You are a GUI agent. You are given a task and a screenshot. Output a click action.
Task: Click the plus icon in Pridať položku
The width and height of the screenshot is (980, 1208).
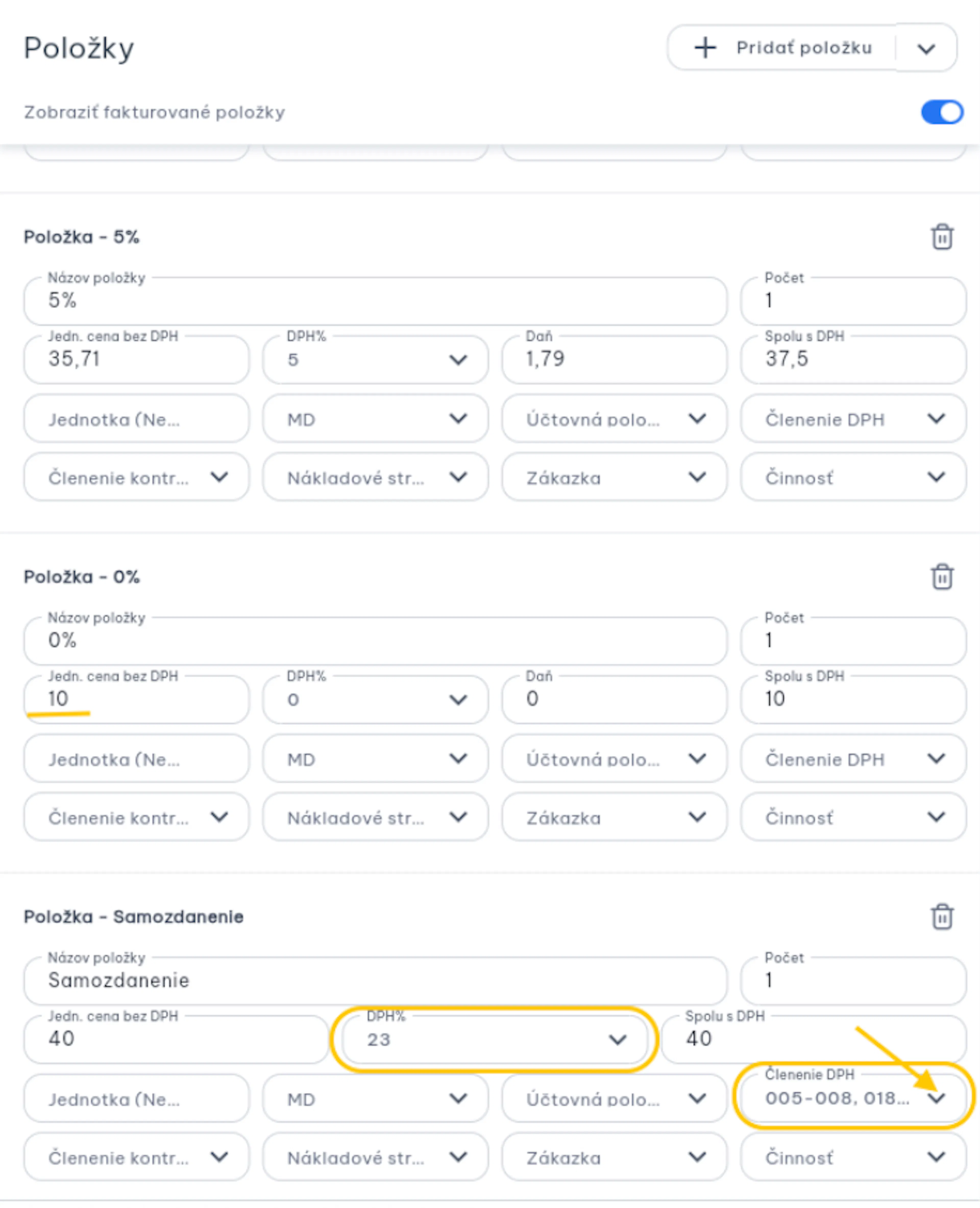coord(705,48)
